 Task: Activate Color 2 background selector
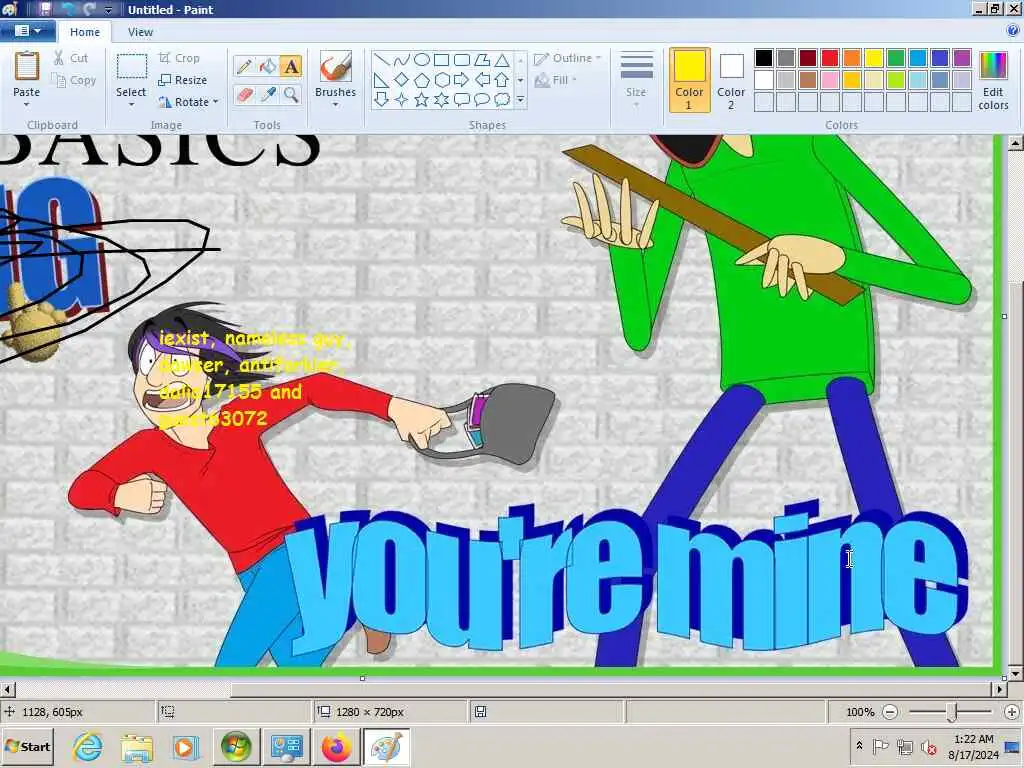tap(731, 80)
